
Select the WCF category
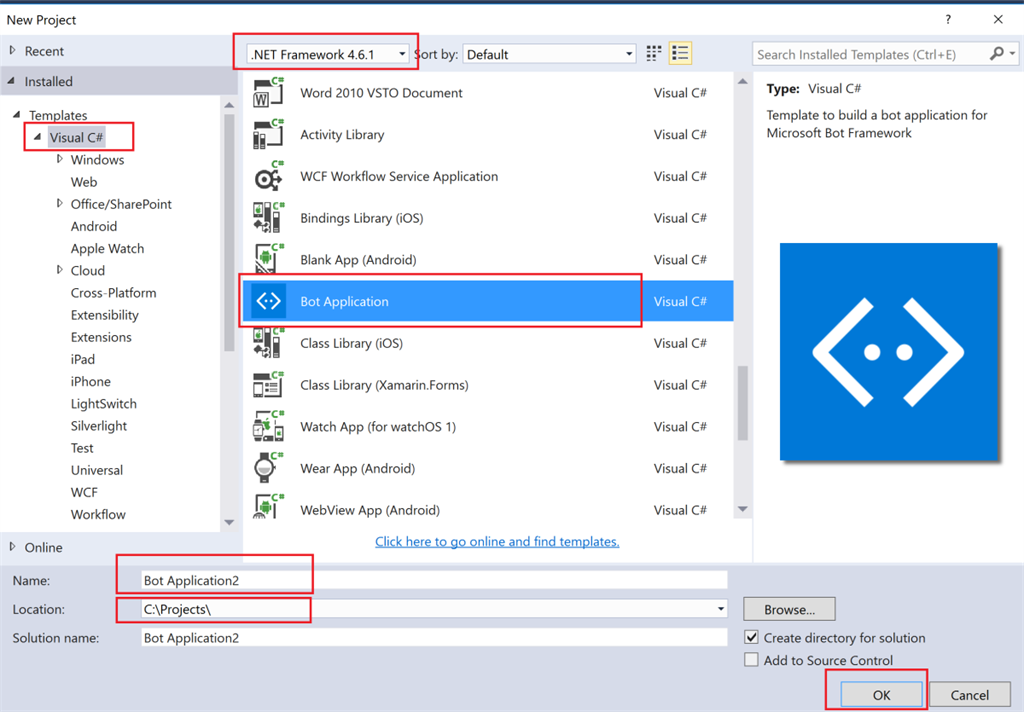84,493
